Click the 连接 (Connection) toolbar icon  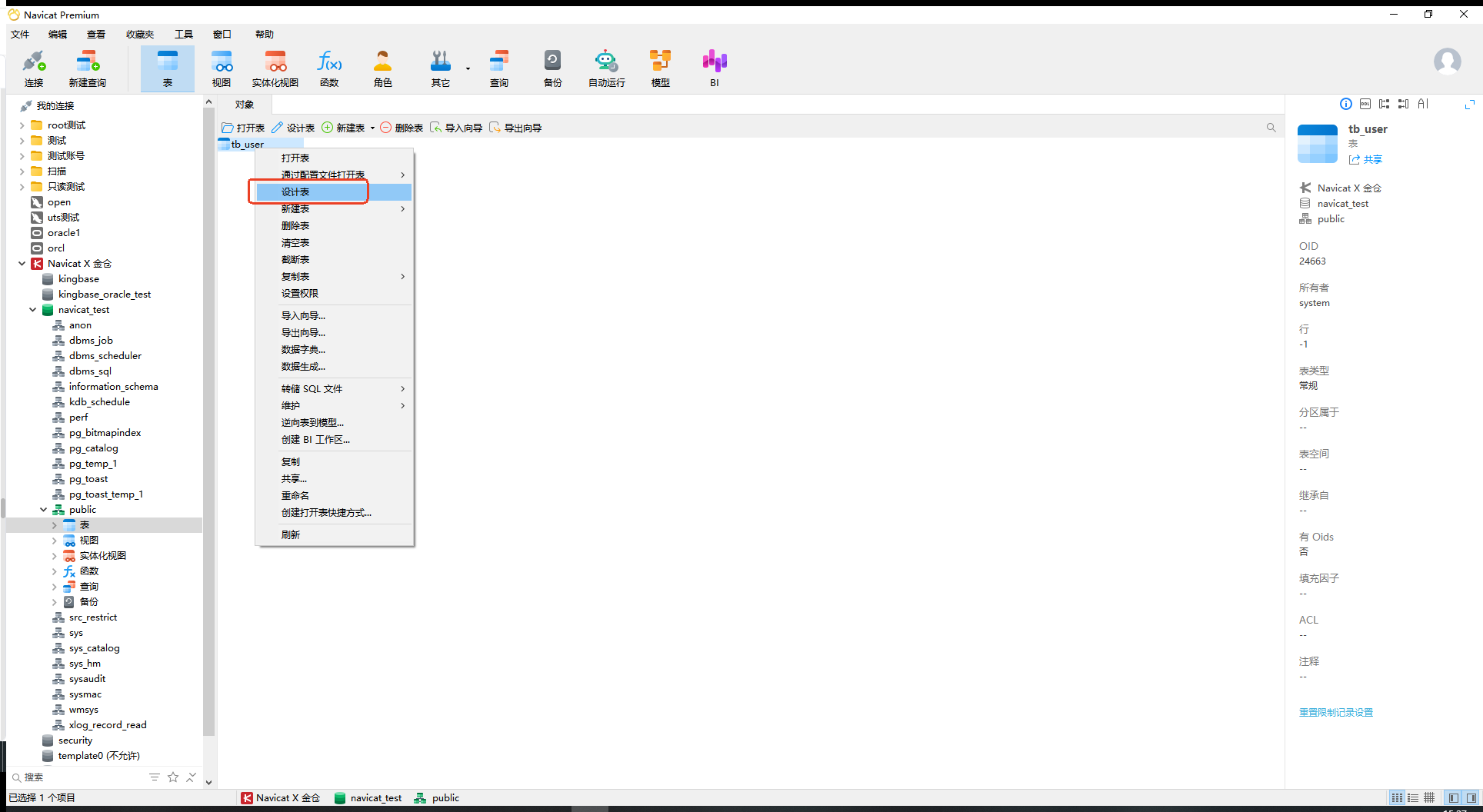[x=34, y=68]
